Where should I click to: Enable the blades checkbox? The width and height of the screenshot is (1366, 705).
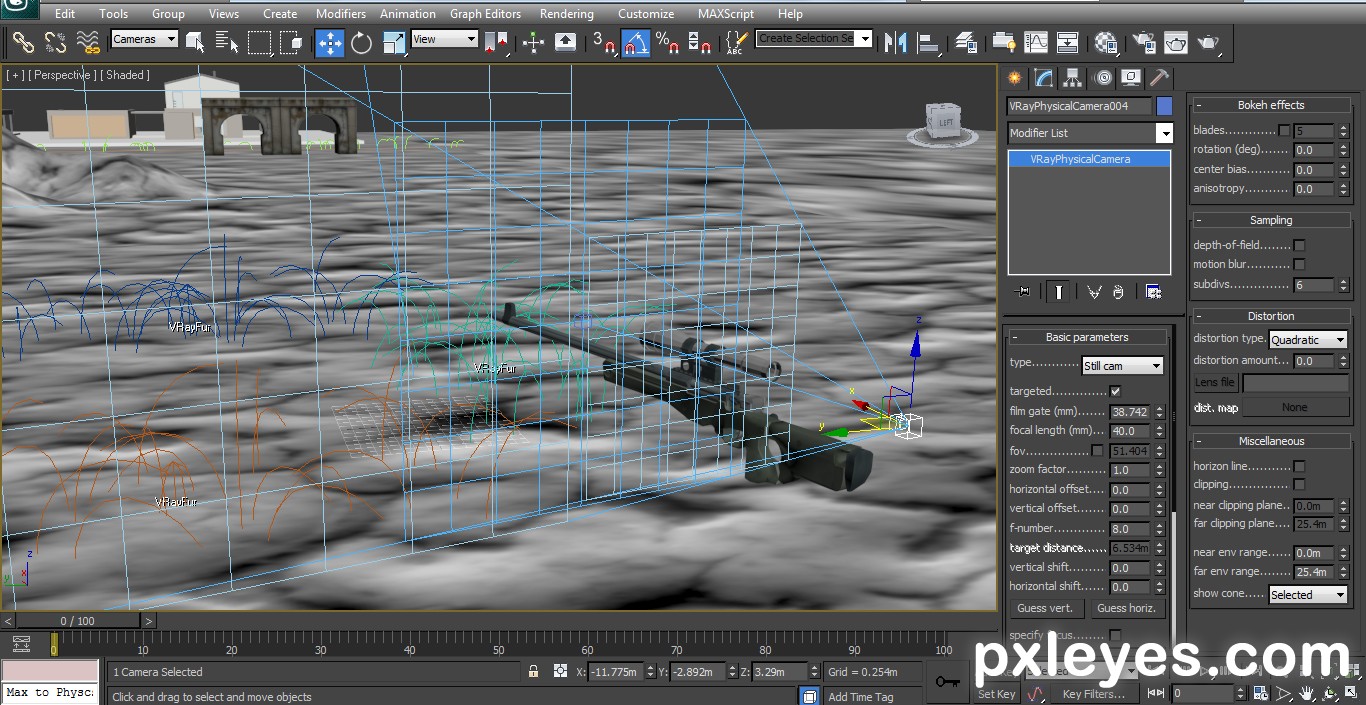pos(1284,131)
